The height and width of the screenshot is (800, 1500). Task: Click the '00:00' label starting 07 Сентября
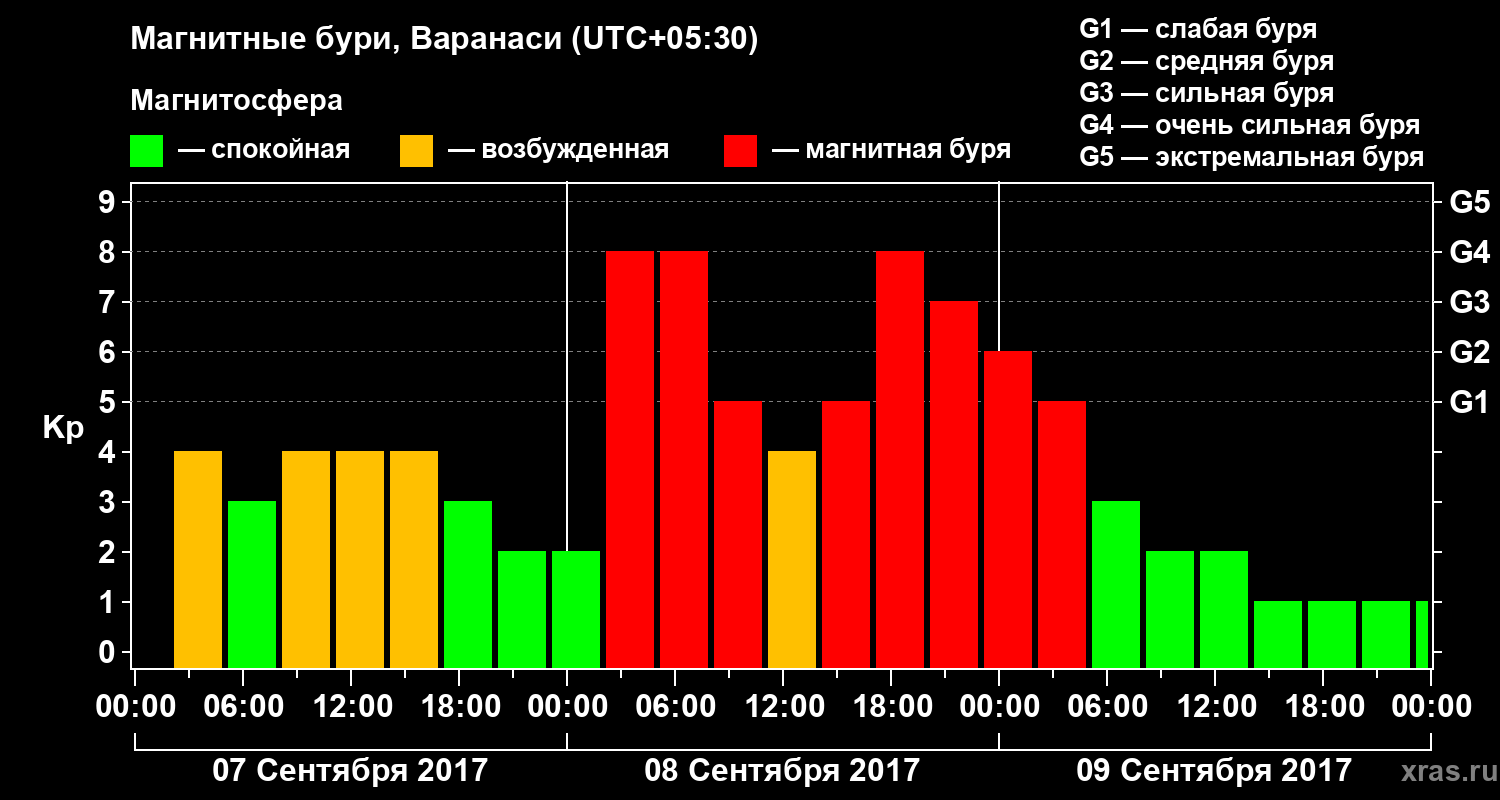tap(134, 707)
